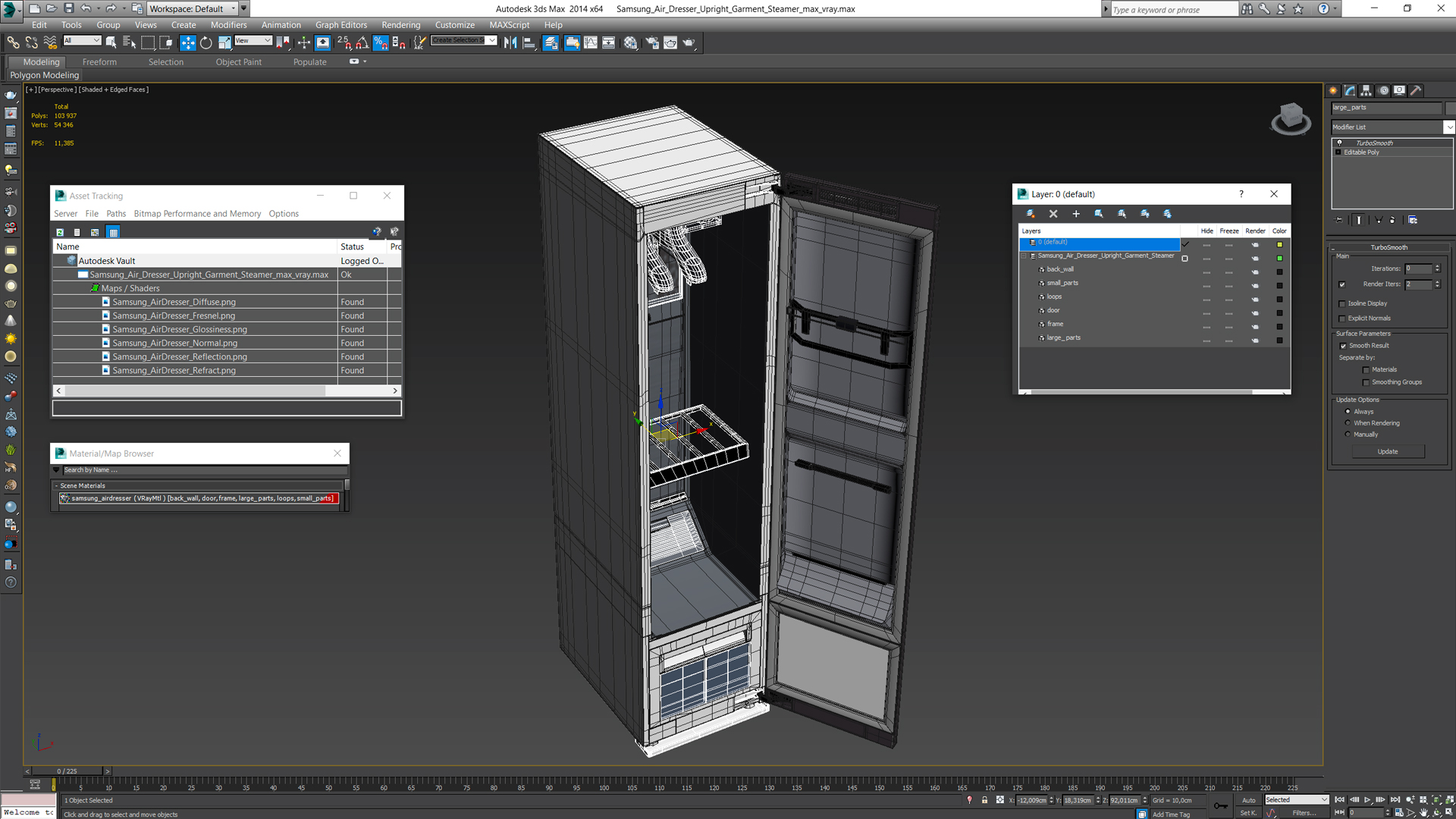1456x819 pixels.
Task: Open Reference Coordinate System View dropdown
Action: tap(253, 41)
